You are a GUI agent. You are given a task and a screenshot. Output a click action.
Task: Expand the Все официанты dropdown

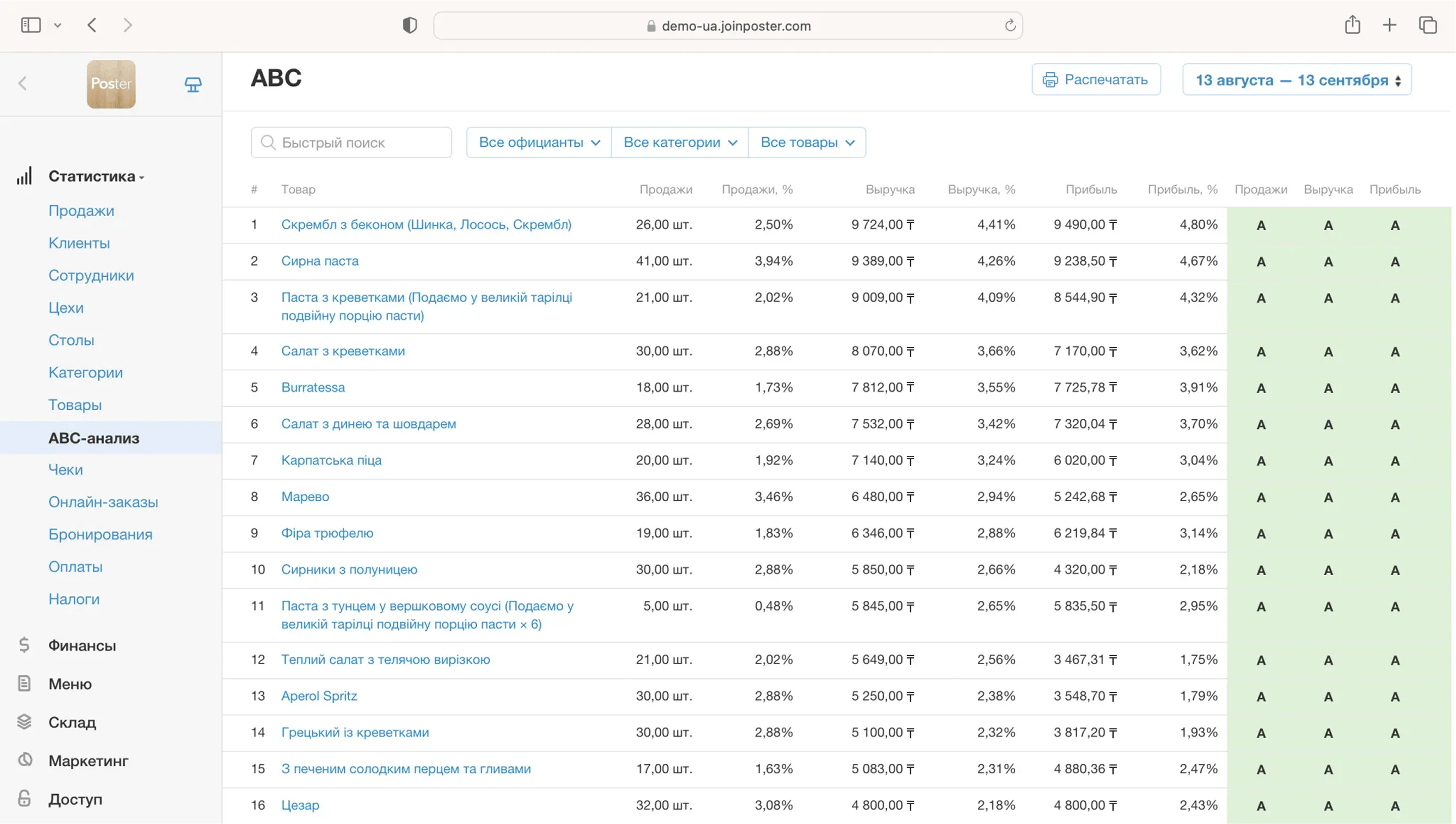[539, 143]
